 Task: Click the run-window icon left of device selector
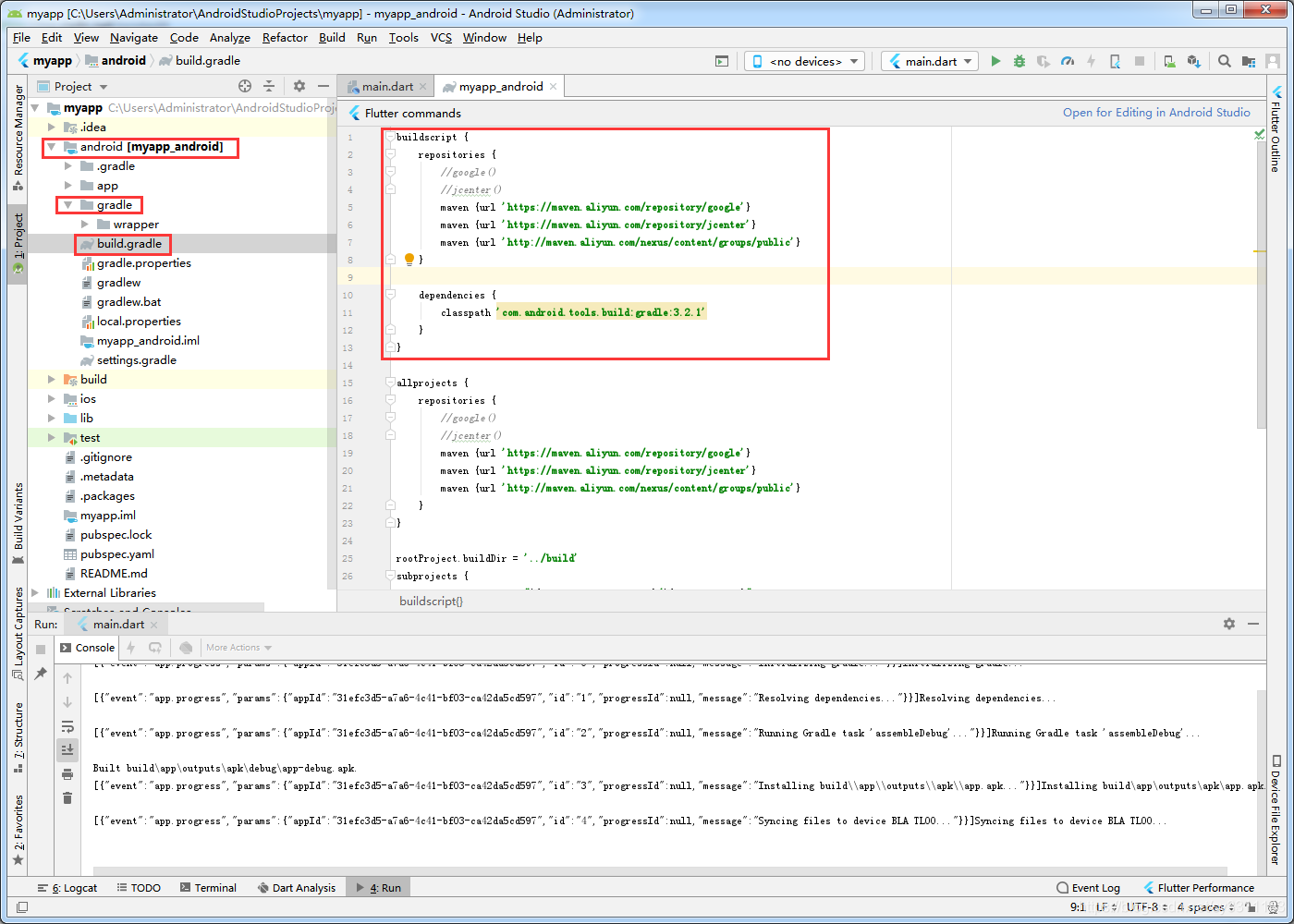coord(722,61)
